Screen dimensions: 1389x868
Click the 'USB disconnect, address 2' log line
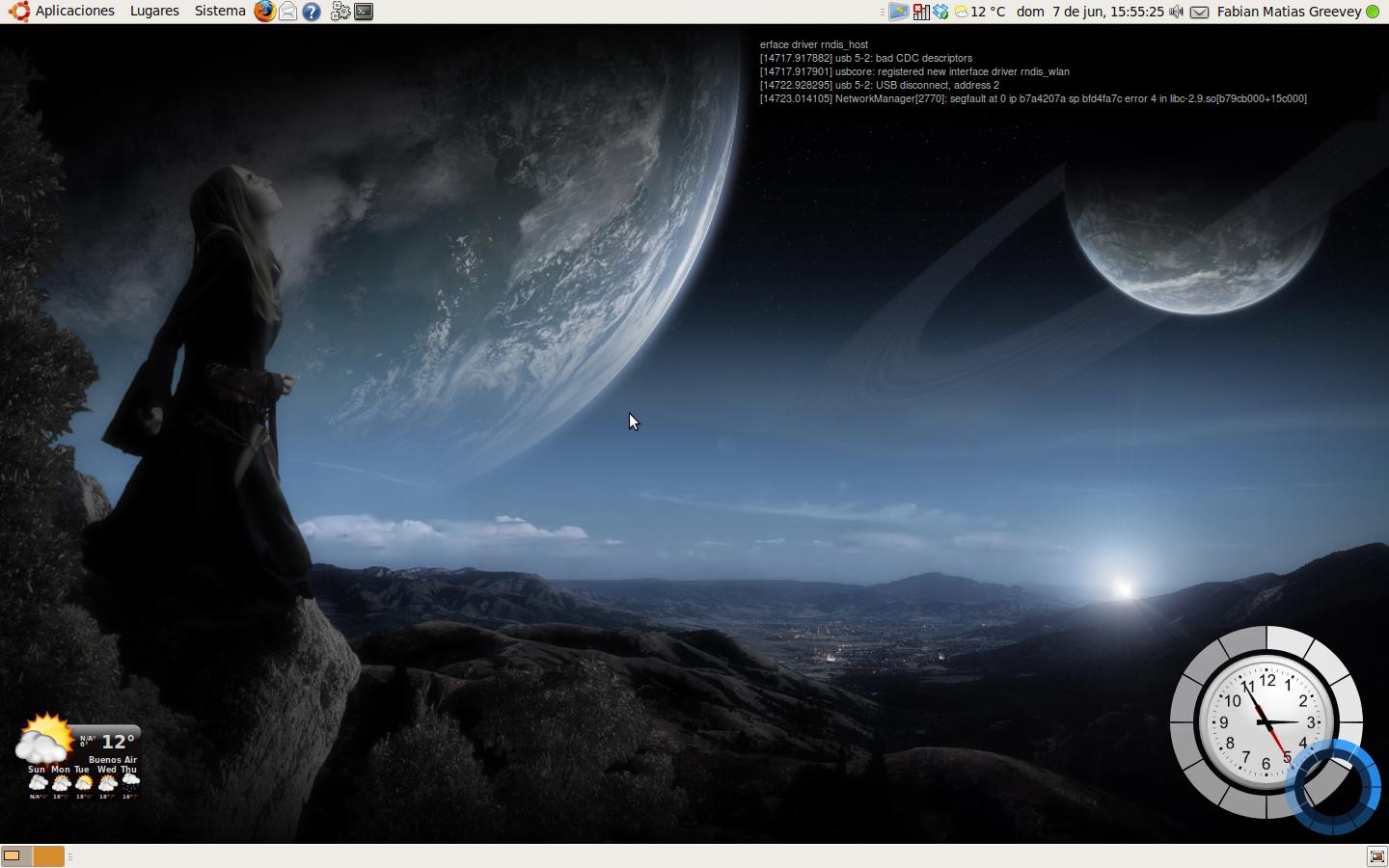point(880,85)
